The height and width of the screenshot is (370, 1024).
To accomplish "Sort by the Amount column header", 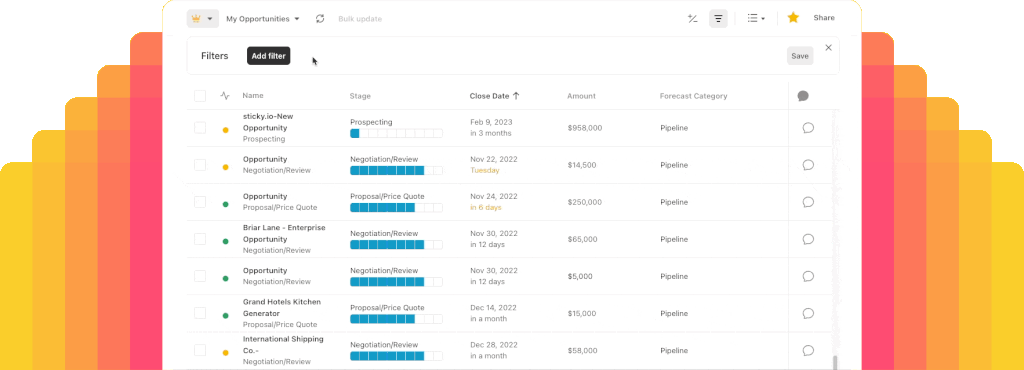I will click(581, 96).
